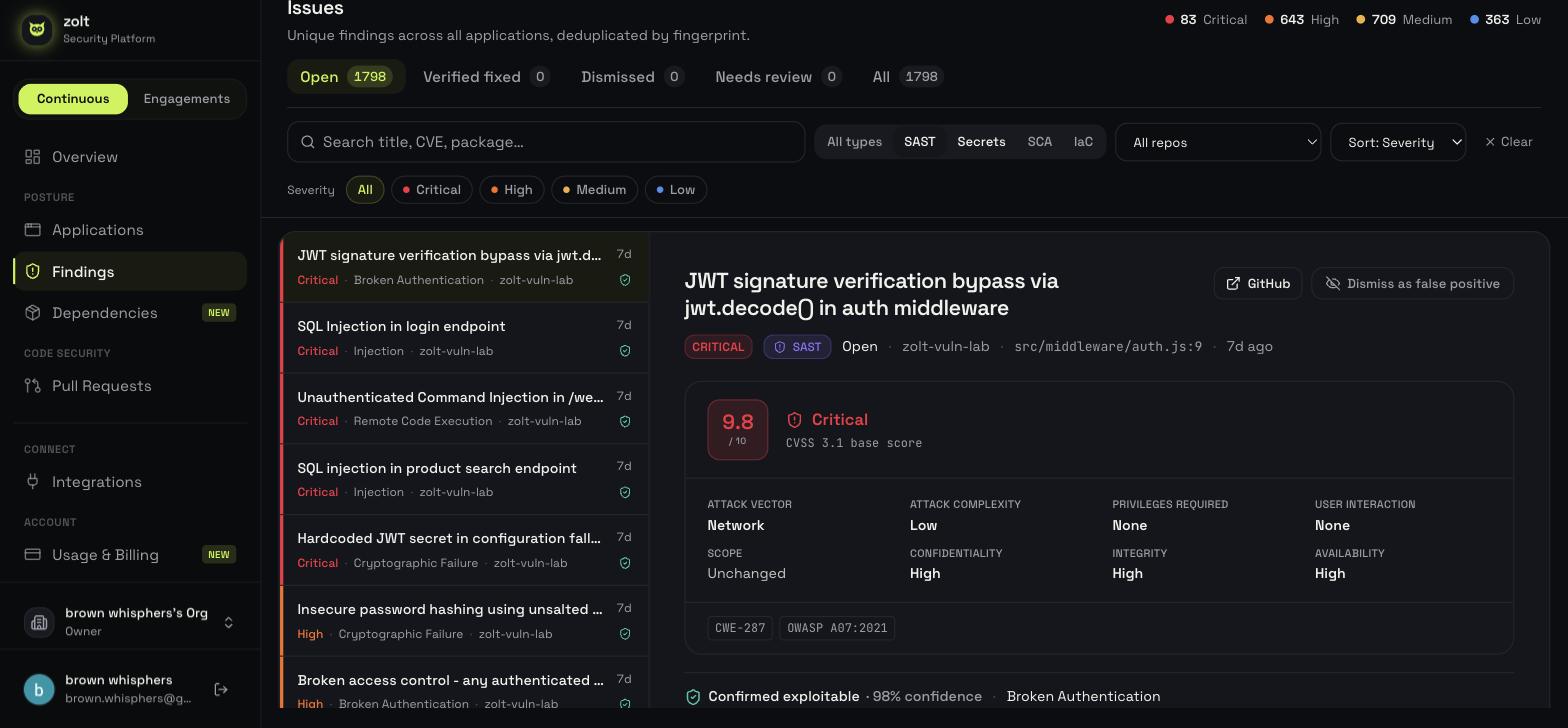Click the red Critical shield icon by CVSS score

point(795,420)
